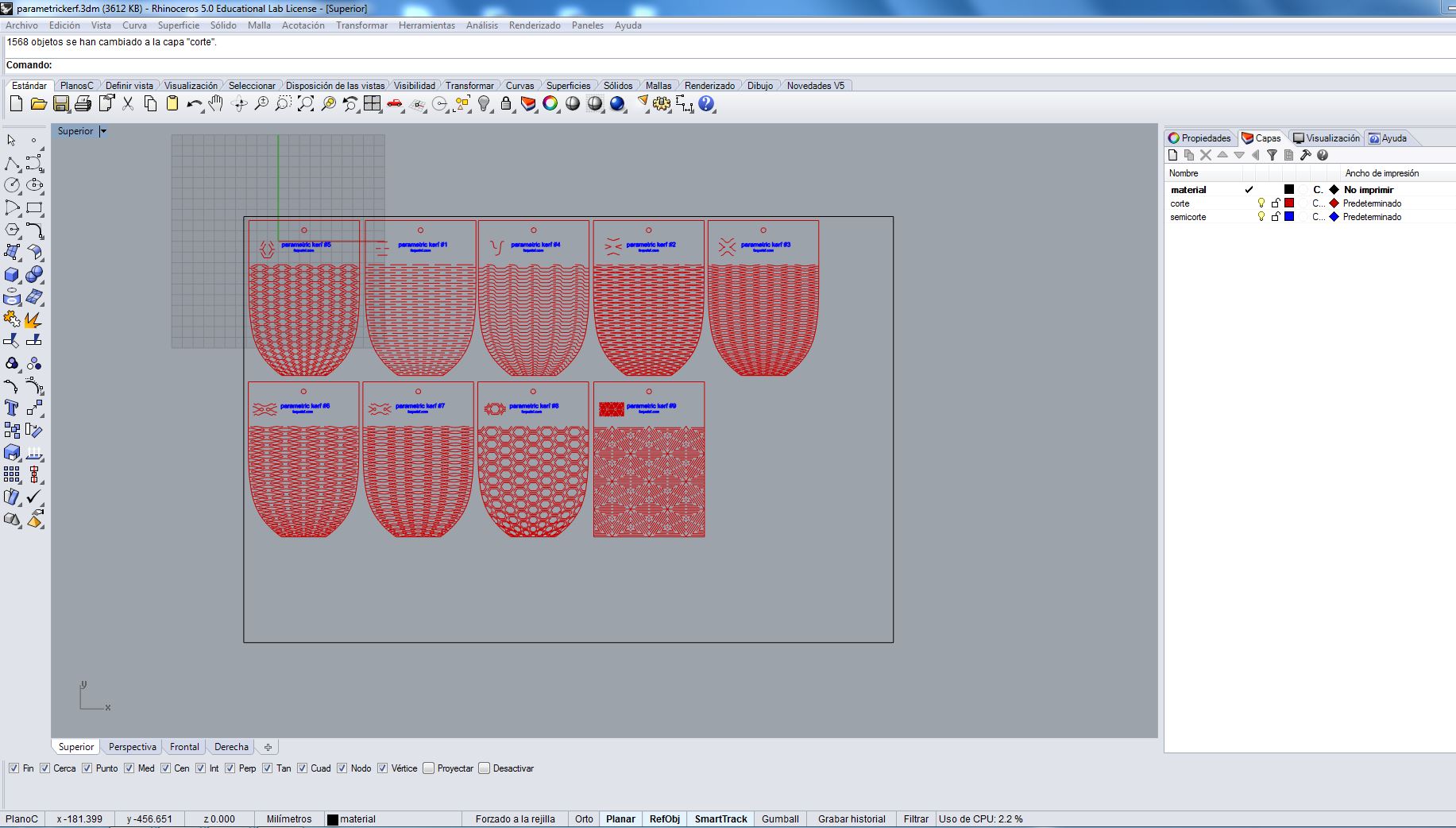Click the light bulb hide/show icon

(x=484, y=104)
